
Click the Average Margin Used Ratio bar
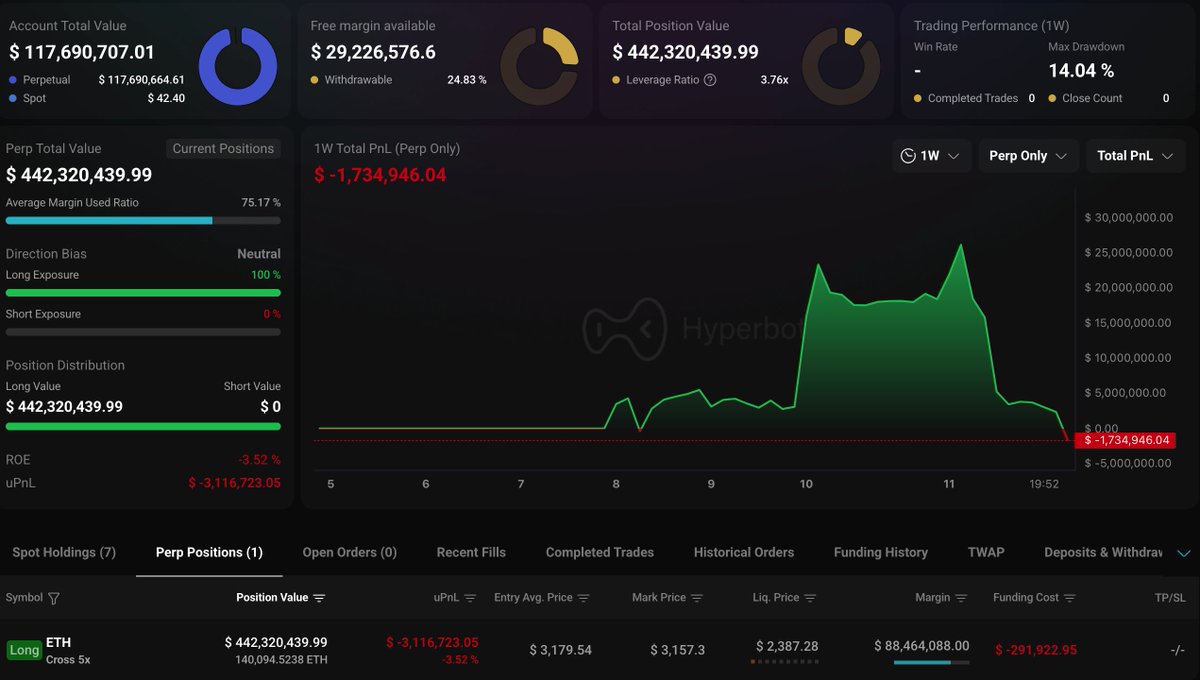coord(143,220)
